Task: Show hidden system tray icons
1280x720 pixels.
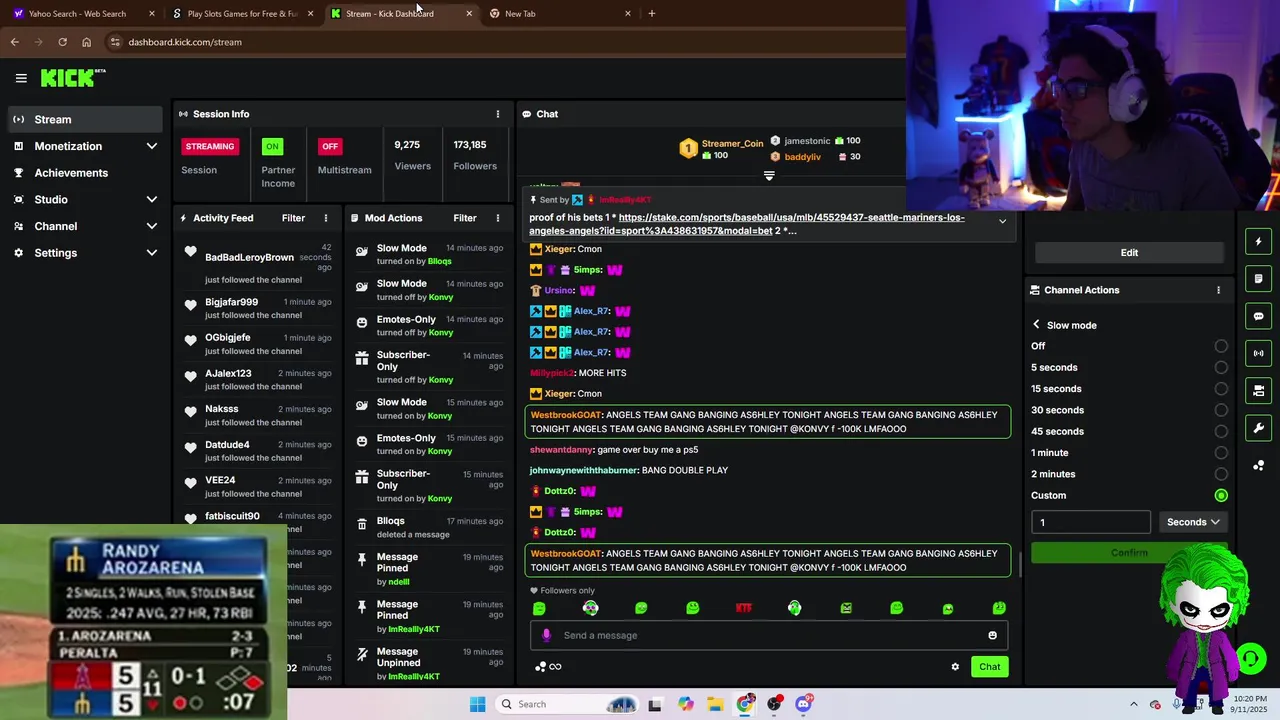Action: 1132,704
